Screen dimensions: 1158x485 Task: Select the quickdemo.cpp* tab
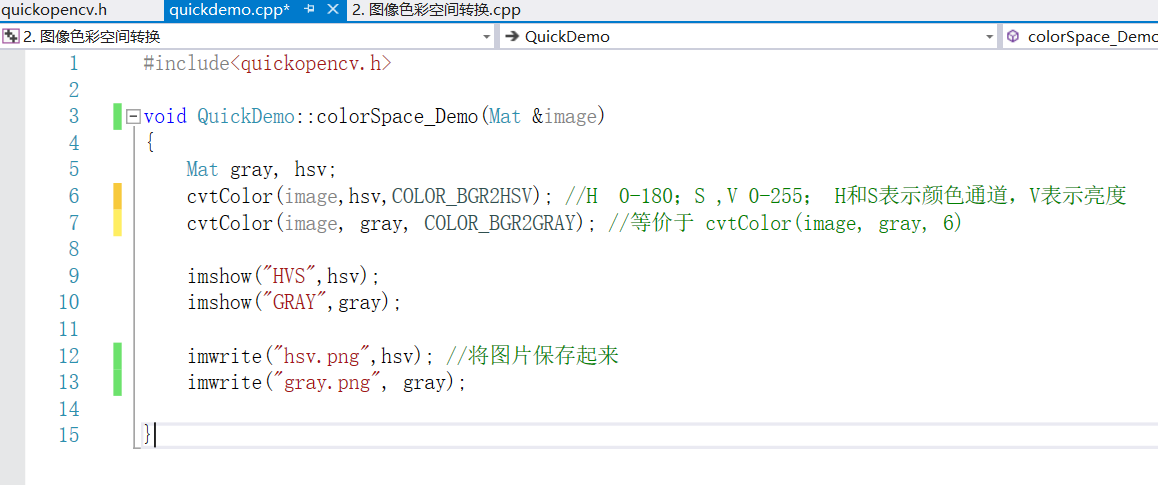click(229, 10)
